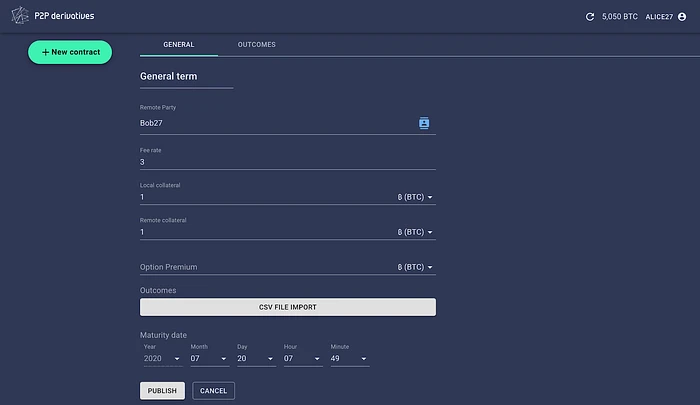Expand the maturity Year dropdown
Viewport: 700px width, 405px height.
point(161,357)
